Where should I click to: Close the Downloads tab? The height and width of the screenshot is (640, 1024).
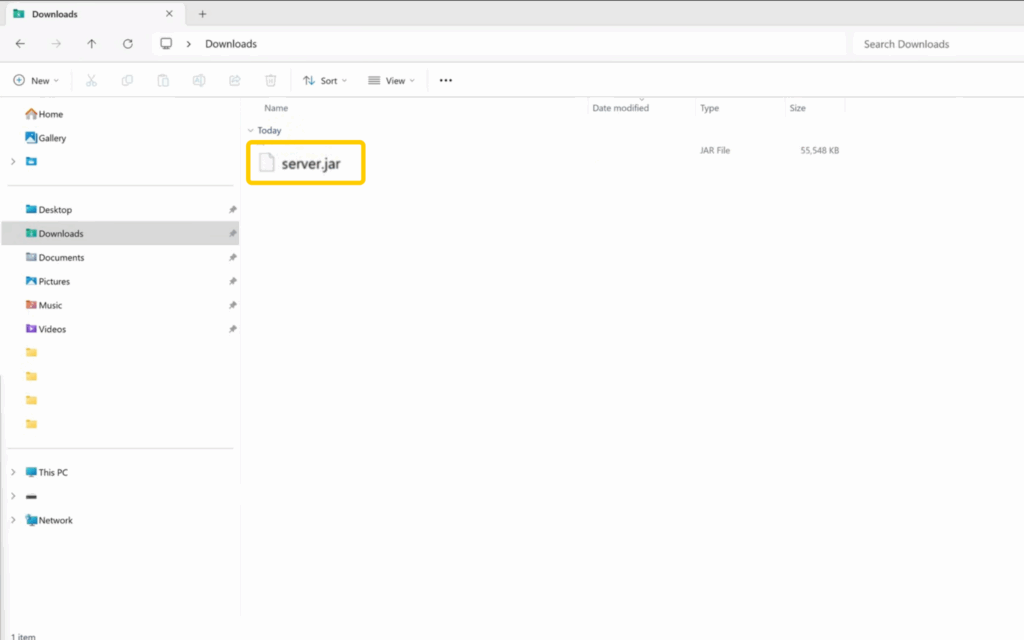169,14
